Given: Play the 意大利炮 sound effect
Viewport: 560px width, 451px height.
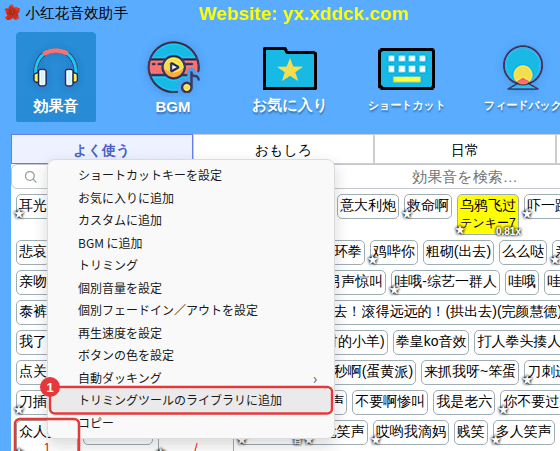Looking at the screenshot, I should click(368, 206).
